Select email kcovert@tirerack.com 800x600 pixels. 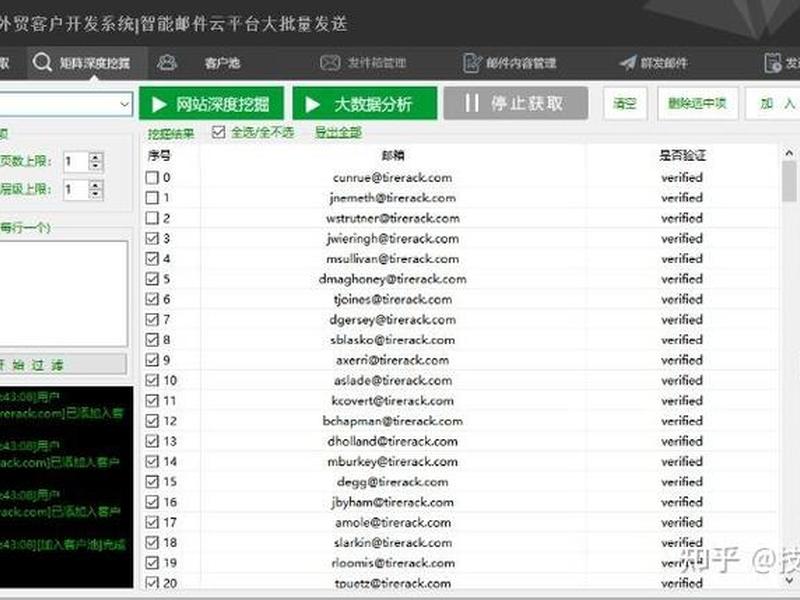pyautogui.click(x=392, y=401)
